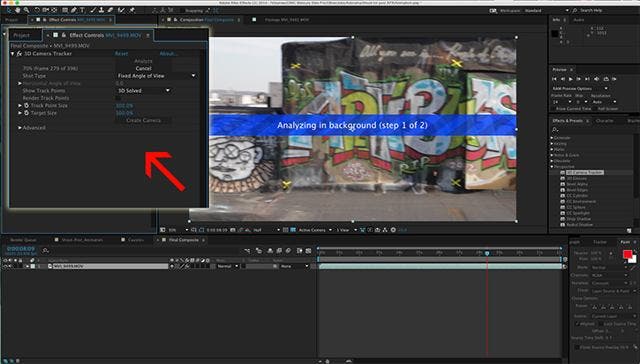Select the Puppet Pin tool

(132, 10)
